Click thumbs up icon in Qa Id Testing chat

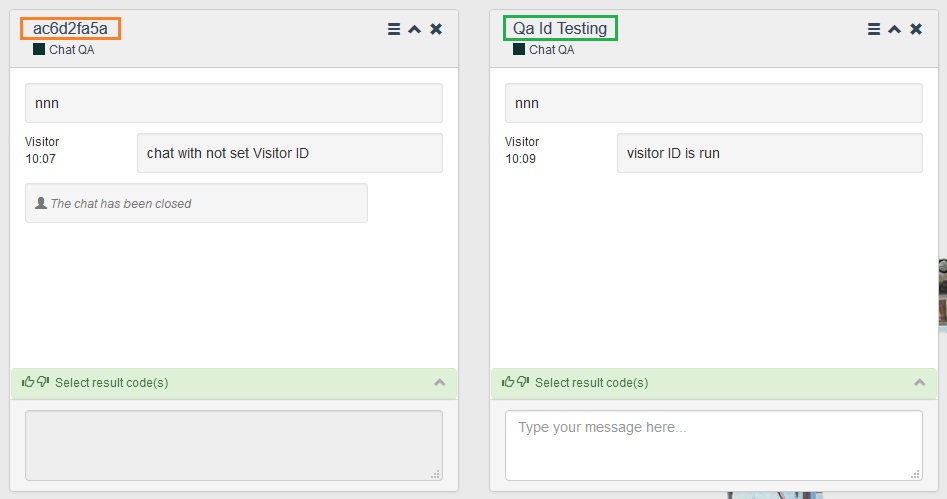tap(508, 382)
